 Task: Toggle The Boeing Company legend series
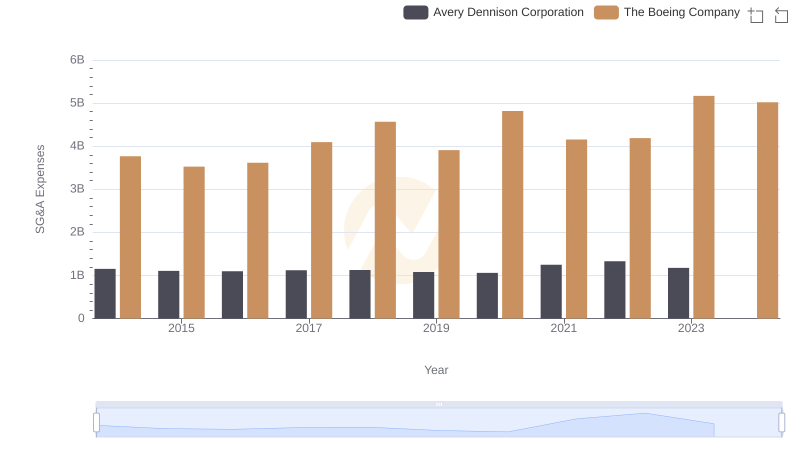(x=667, y=12)
